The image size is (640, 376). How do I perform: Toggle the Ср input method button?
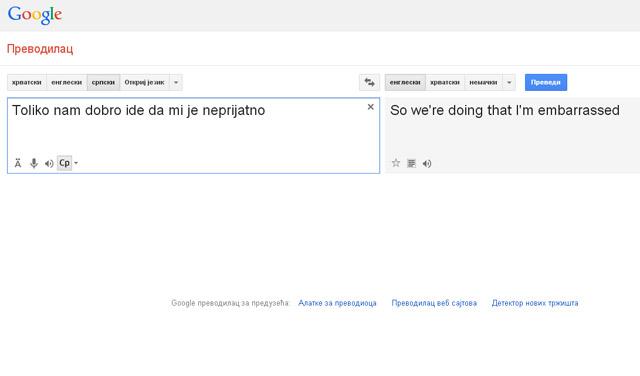64,163
